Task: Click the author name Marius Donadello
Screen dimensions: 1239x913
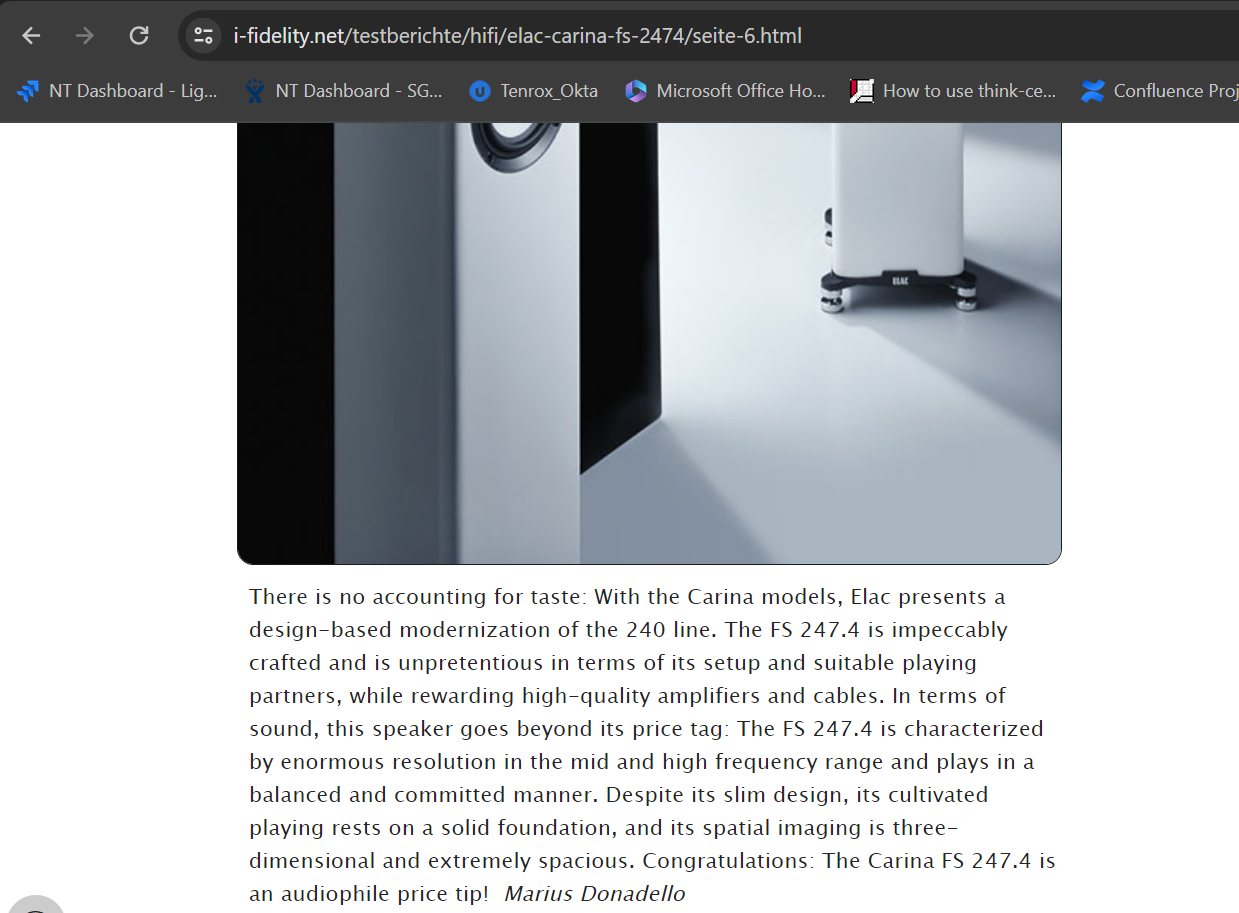Action: 595,893
